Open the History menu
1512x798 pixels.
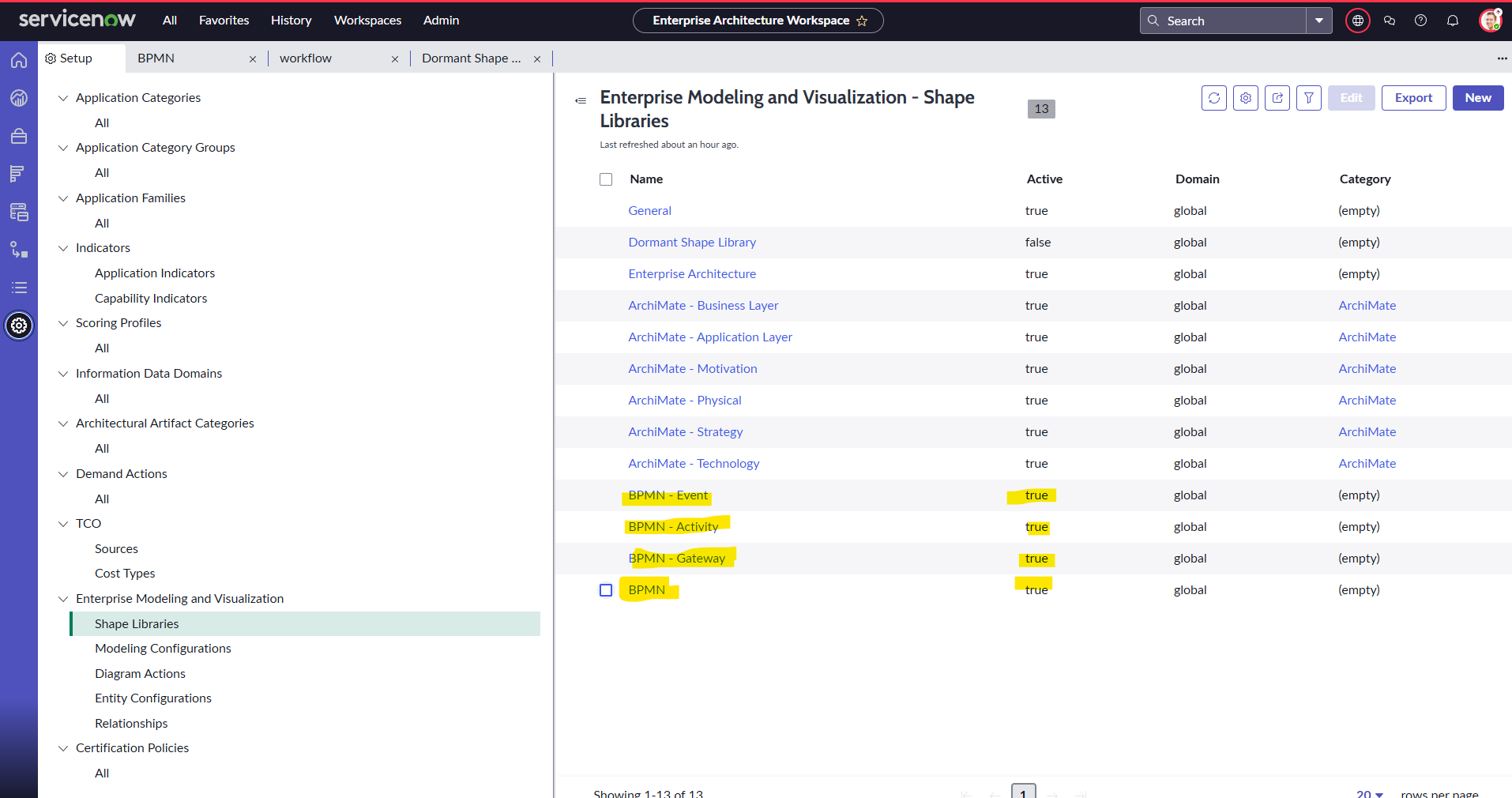click(x=291, y=21)
